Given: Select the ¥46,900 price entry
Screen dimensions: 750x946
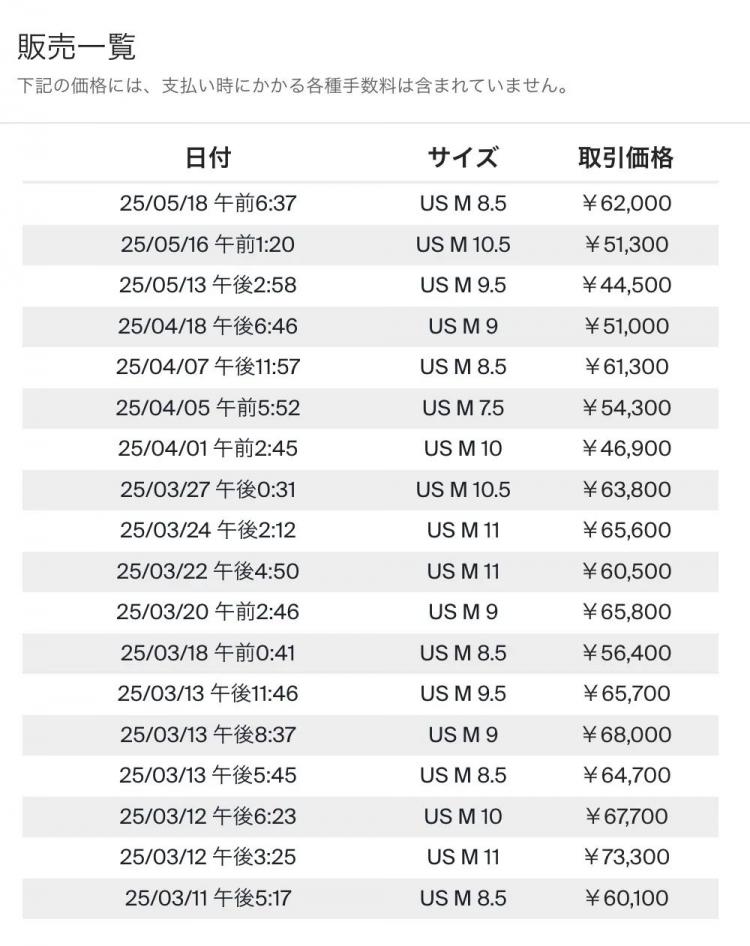Looking at the screenshot, I should [x=626, y=448].
